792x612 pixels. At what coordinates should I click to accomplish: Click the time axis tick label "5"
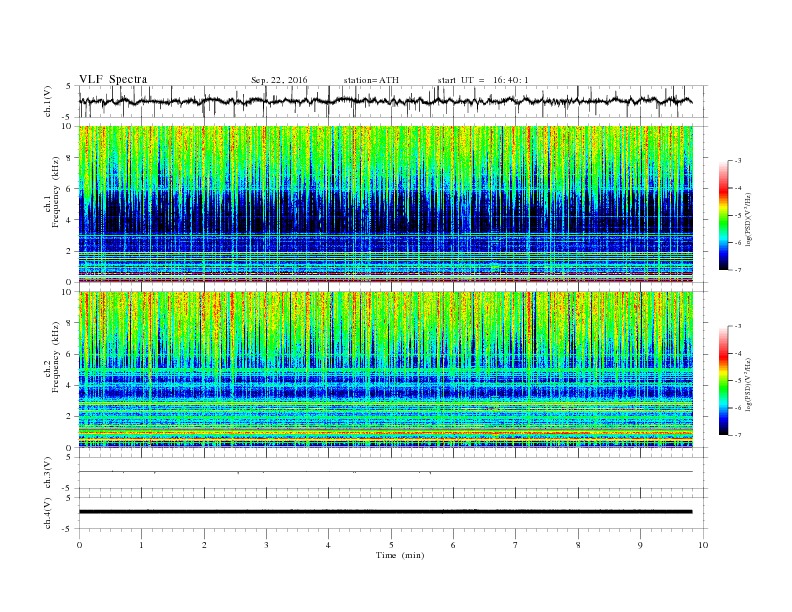[x=391, y=545]
